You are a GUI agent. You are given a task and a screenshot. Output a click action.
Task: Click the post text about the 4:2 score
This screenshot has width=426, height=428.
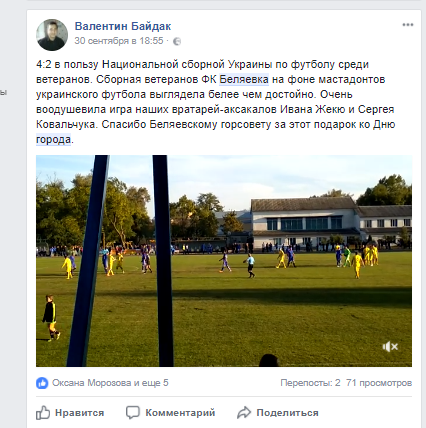click(216, 102)
